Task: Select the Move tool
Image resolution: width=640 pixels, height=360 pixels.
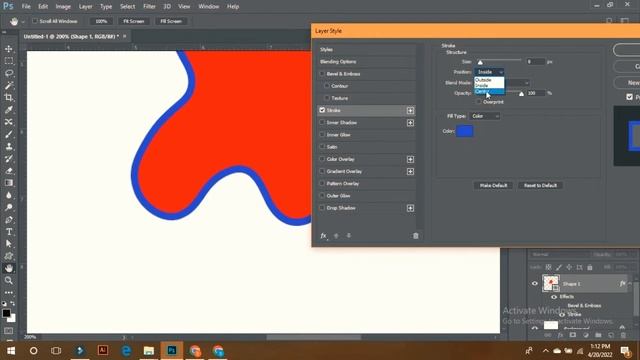Action: pos(9,49)
